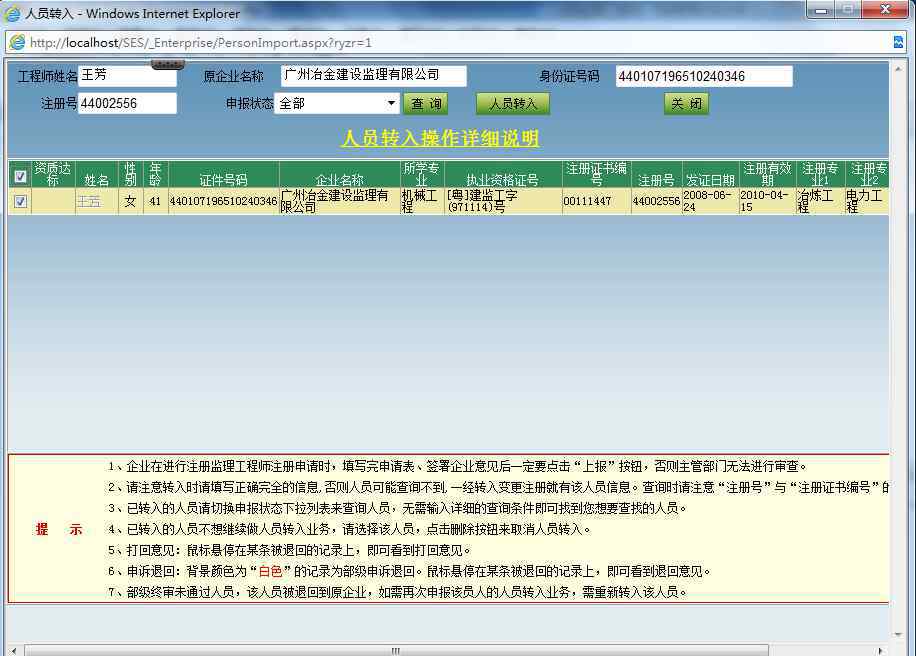Open the 人员转入操作详细说明 link
This screenshot has height=656, width=916.
440,138
